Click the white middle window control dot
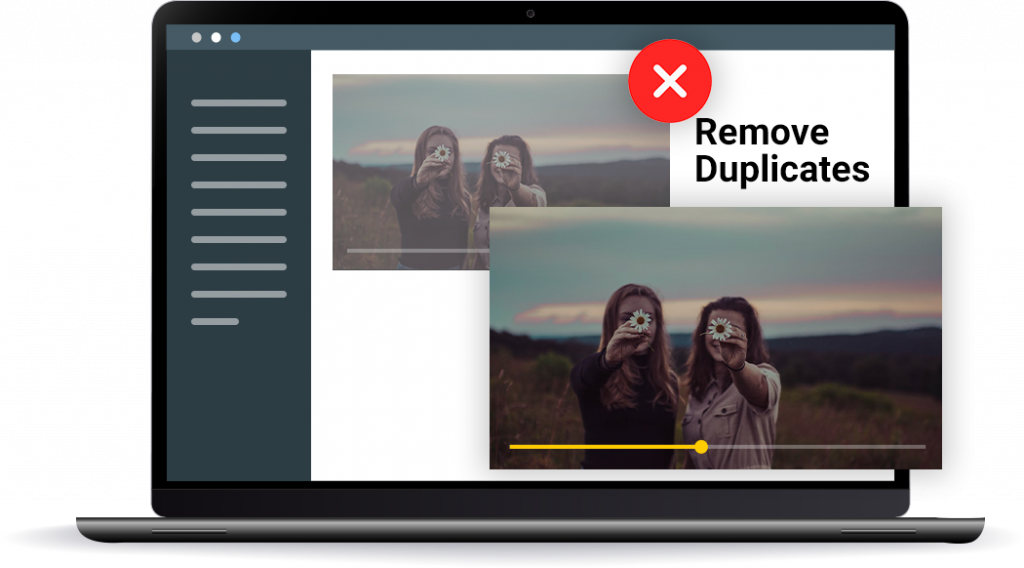This screenshot has height=568, width=1024. click(x=216, y=37)
